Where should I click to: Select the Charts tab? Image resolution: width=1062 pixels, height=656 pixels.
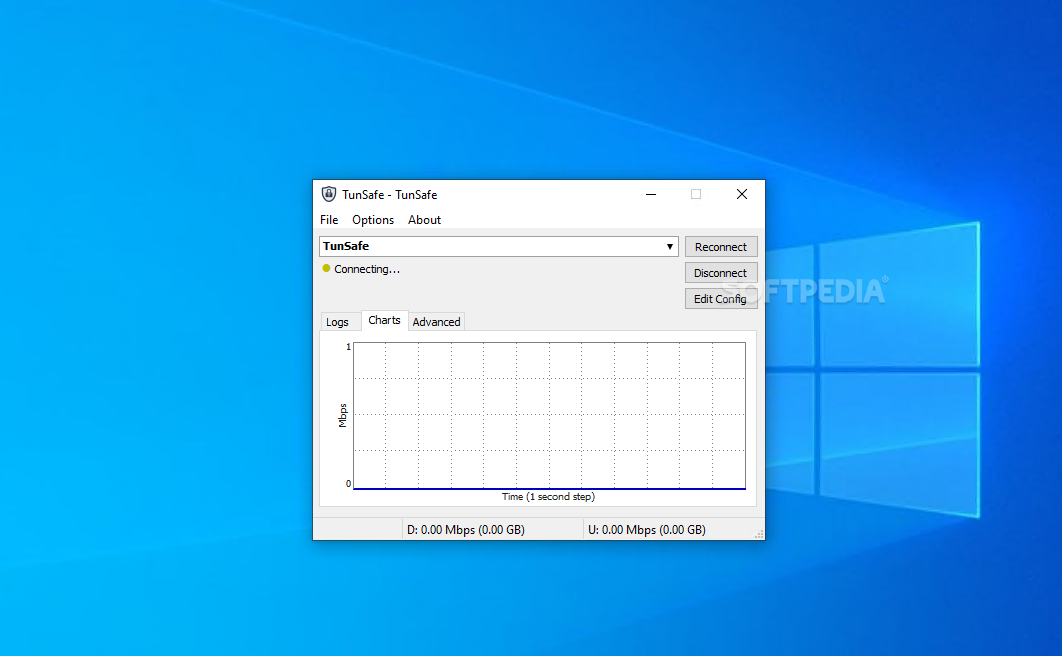[384, 320]
